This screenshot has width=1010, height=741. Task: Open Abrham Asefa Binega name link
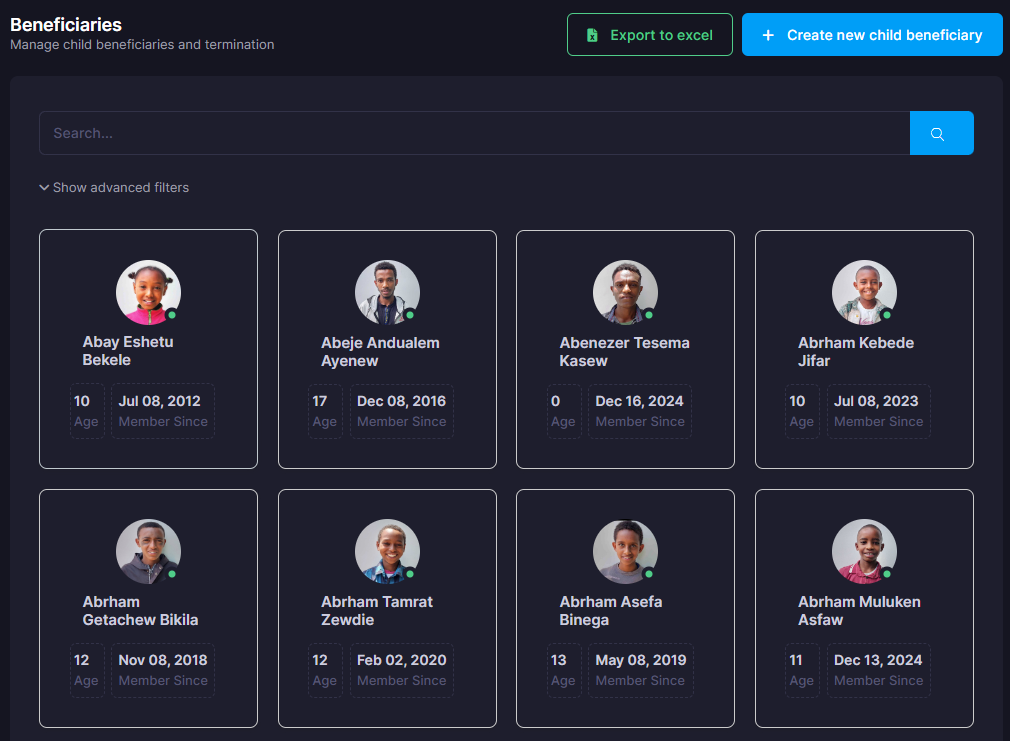[611, 611]
